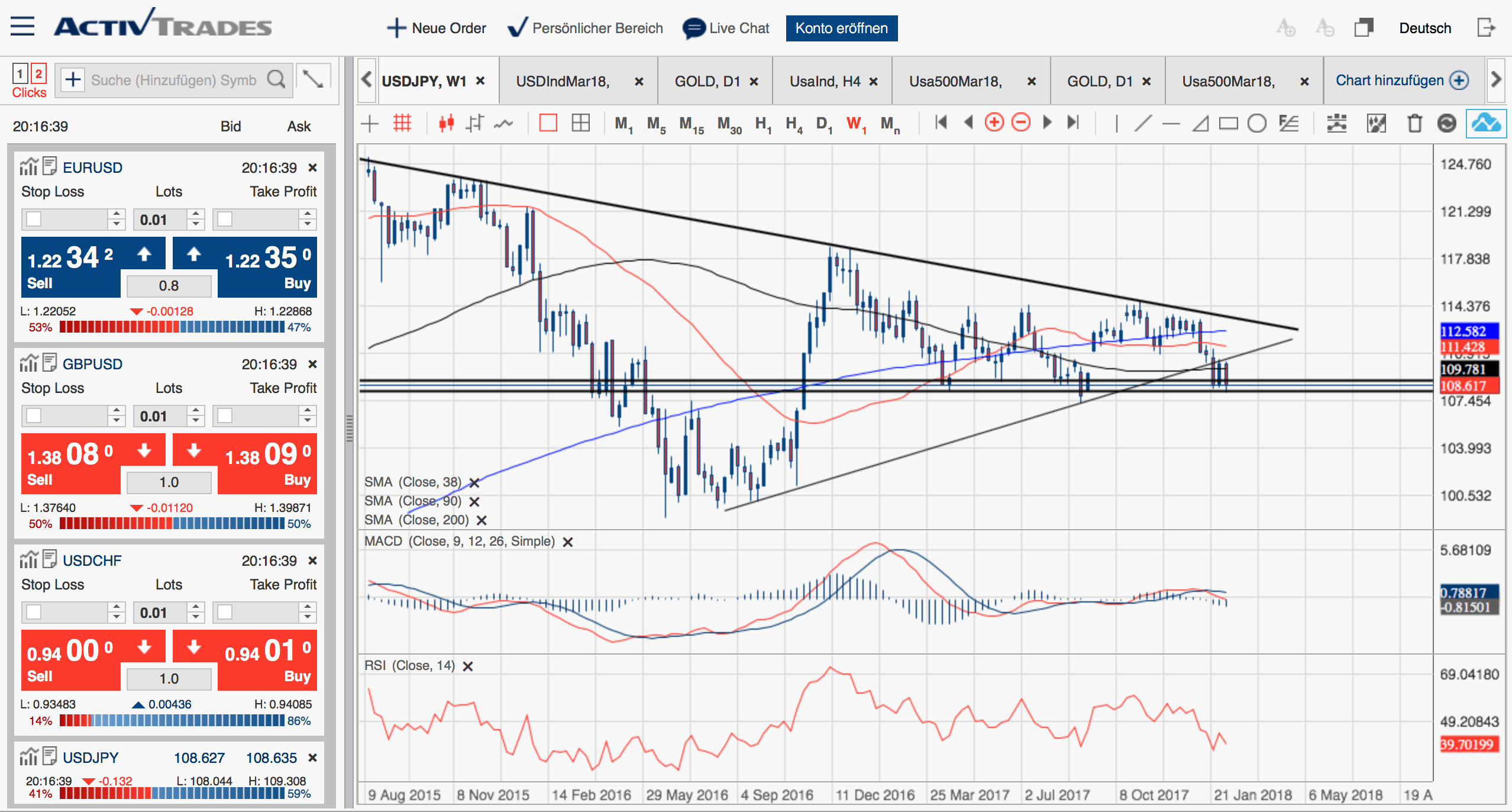The height and width of the screenshot is (812, 1512).
Task: Select trend line drawing tool
Action: point(1143,124)
